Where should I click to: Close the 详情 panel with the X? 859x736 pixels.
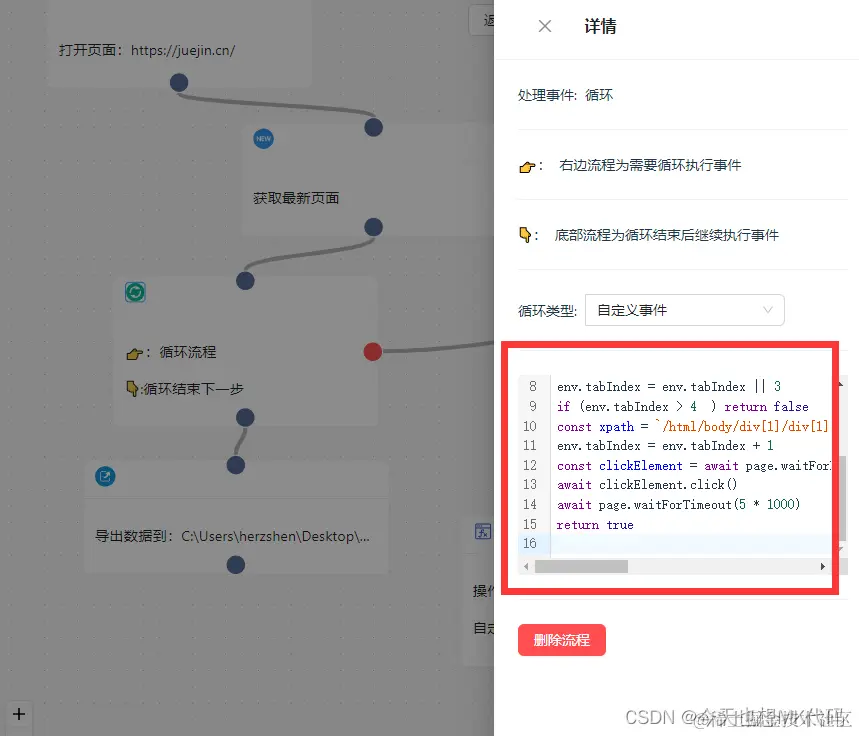(x=544, y=27)
